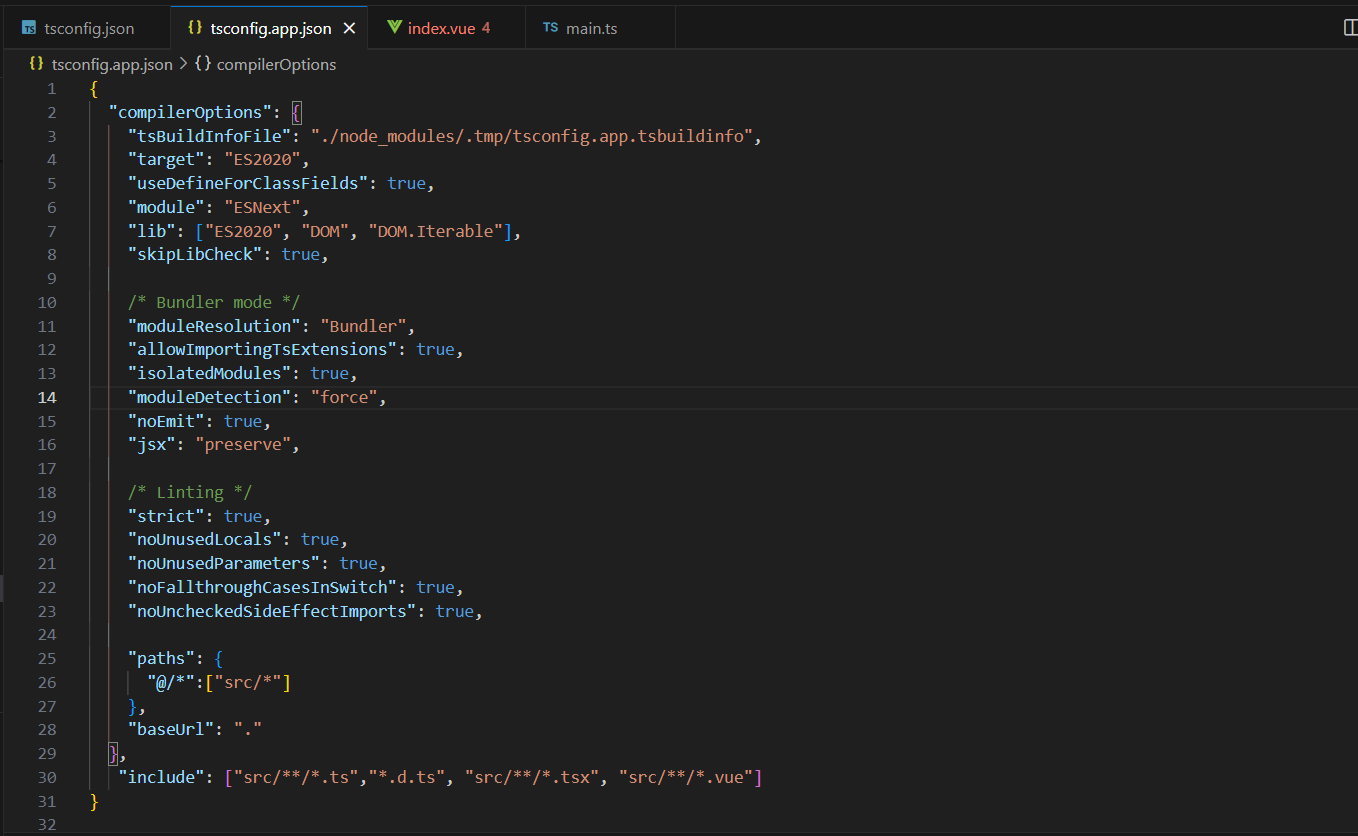Click the braces icon before breadcrumb file name
The height and width of the screenshot is (836, 1358).
click(x=37, y=64)
